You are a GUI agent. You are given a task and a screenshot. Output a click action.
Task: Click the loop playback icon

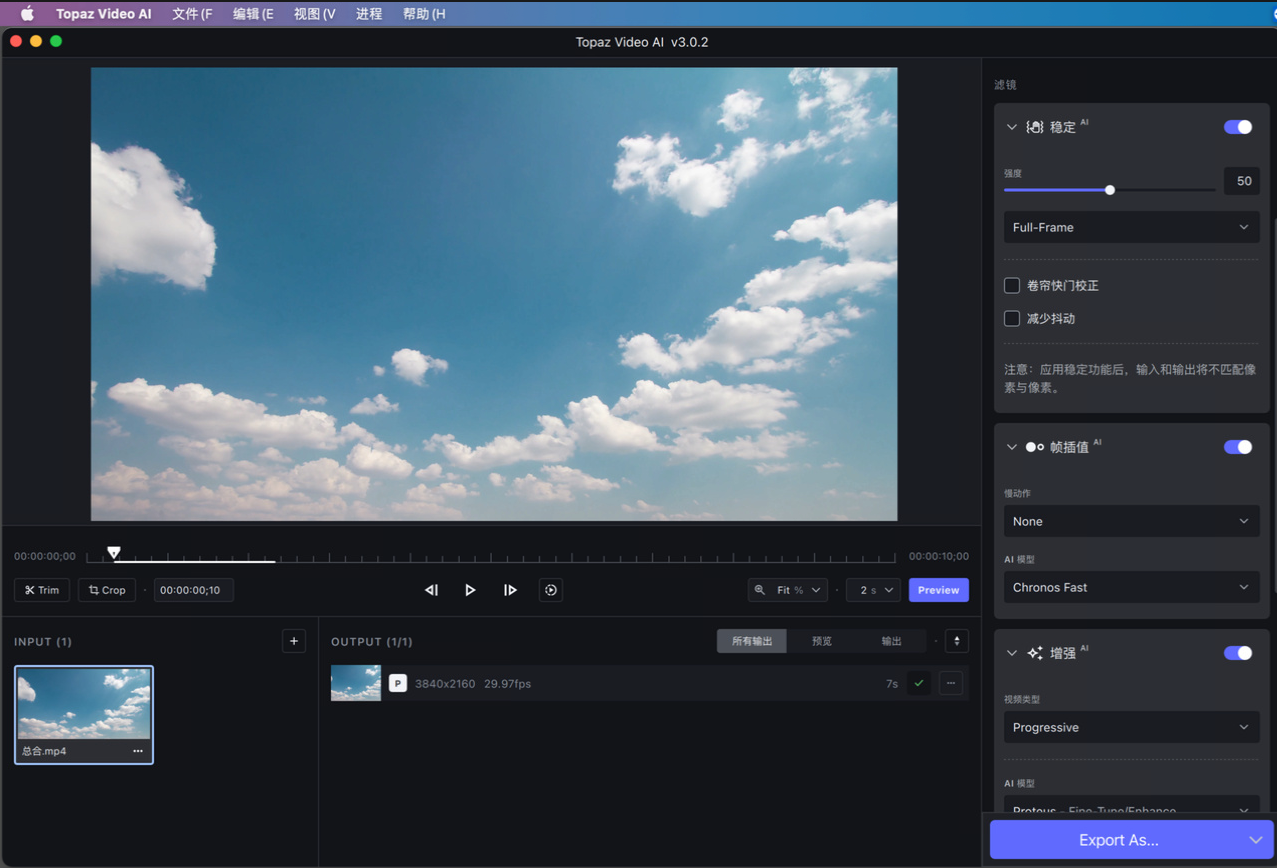[550, 590]
